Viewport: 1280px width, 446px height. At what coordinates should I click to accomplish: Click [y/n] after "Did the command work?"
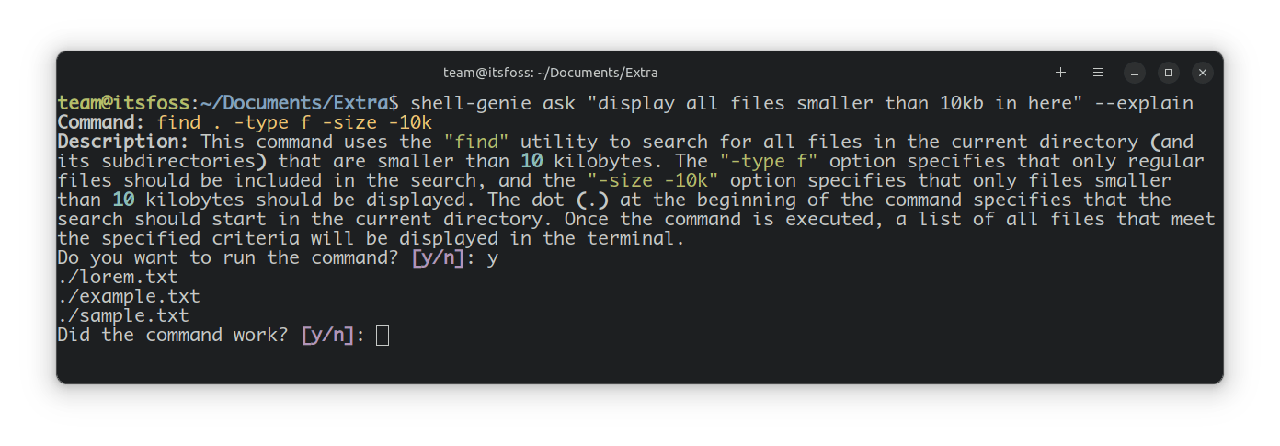[327, 335]
